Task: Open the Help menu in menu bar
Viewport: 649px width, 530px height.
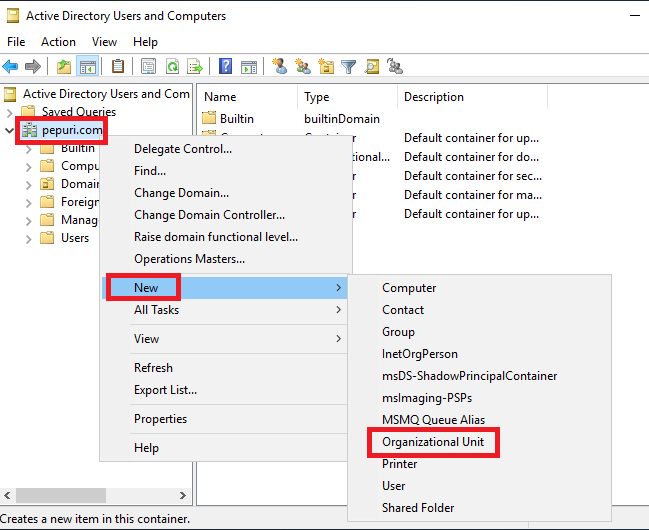Action: [145, 42]
